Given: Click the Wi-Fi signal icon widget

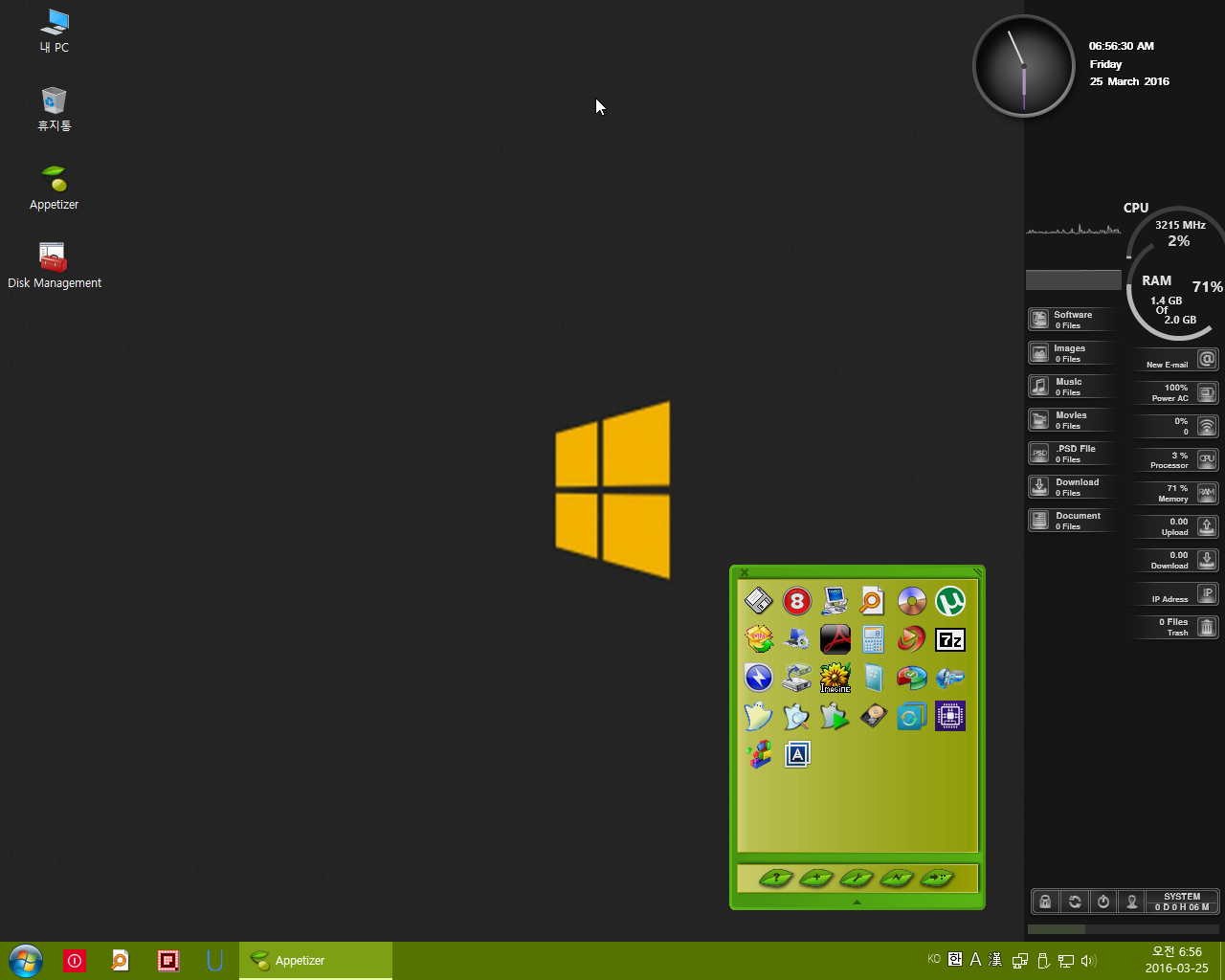Looking at the screenshot, I should (x=1207, y=426).
